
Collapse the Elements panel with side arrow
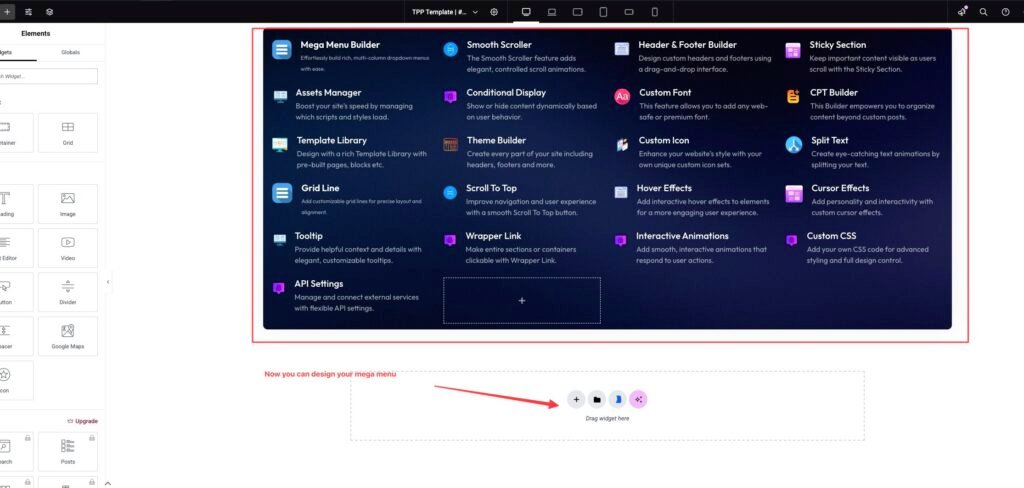(x=108, y=282)
